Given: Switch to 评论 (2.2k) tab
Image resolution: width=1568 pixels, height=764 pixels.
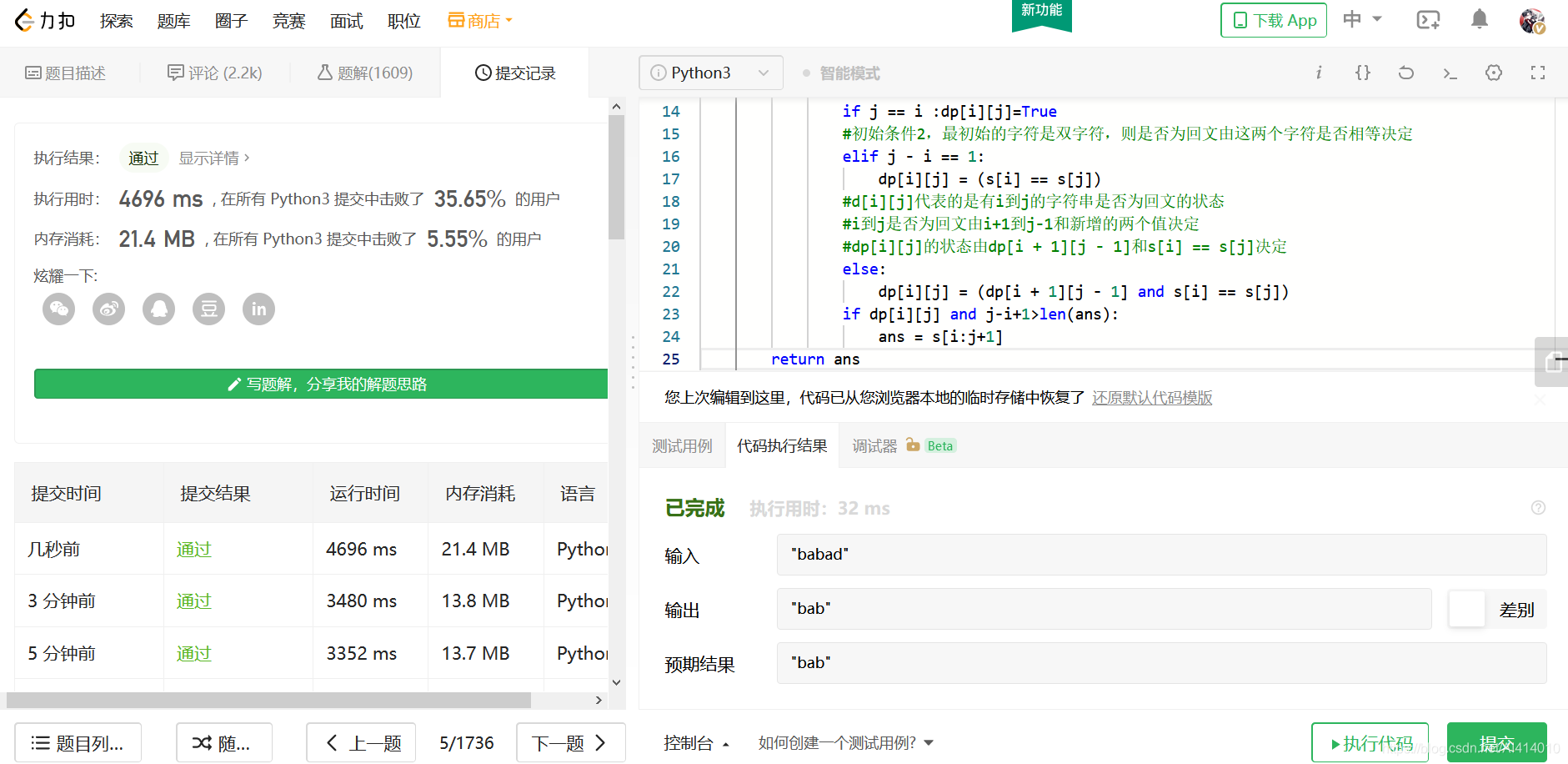Looking at the screenshot, I should 215,73.
